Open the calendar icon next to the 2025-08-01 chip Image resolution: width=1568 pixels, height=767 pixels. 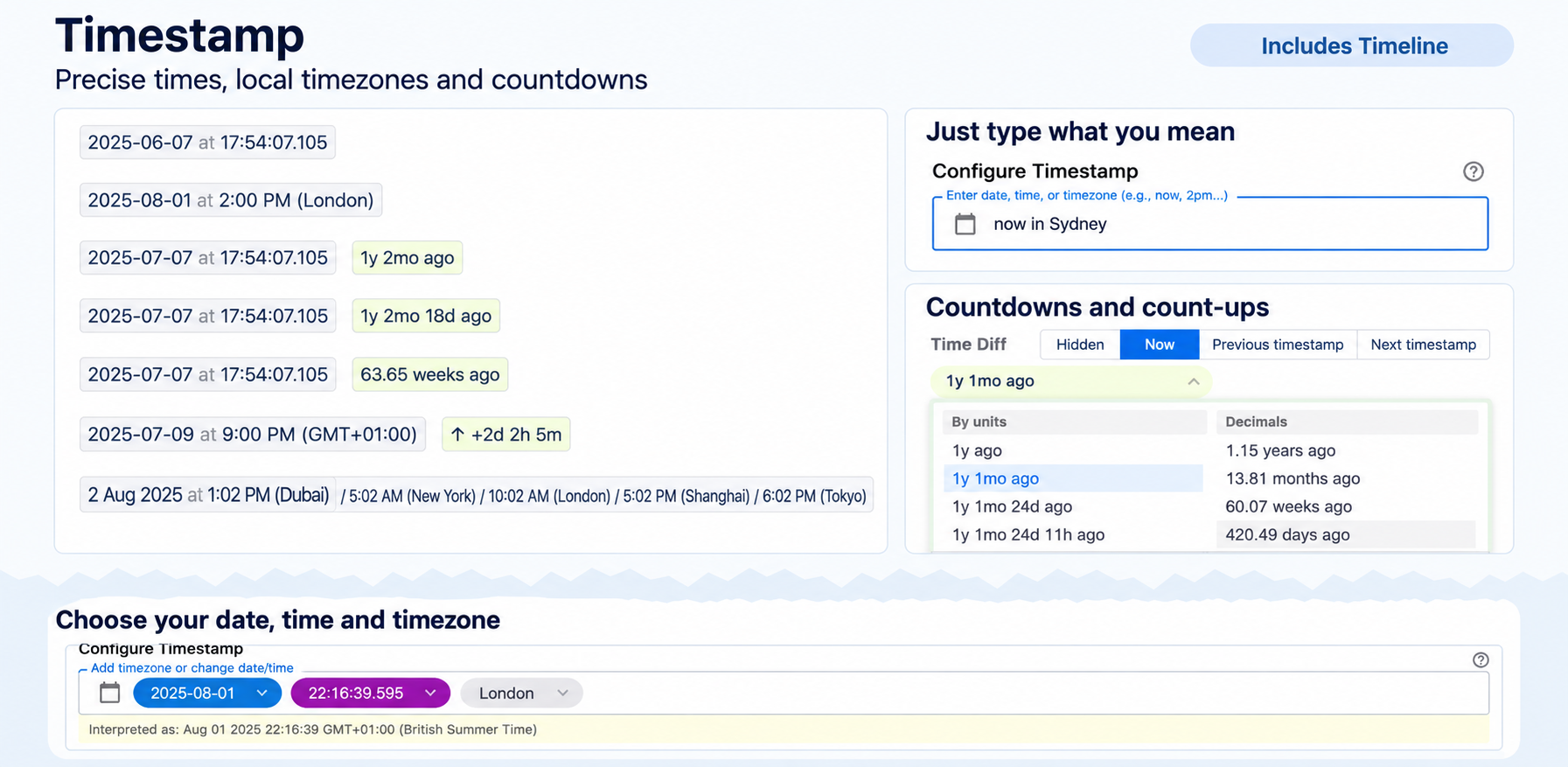pyautogui.click(x=109, y=693)
